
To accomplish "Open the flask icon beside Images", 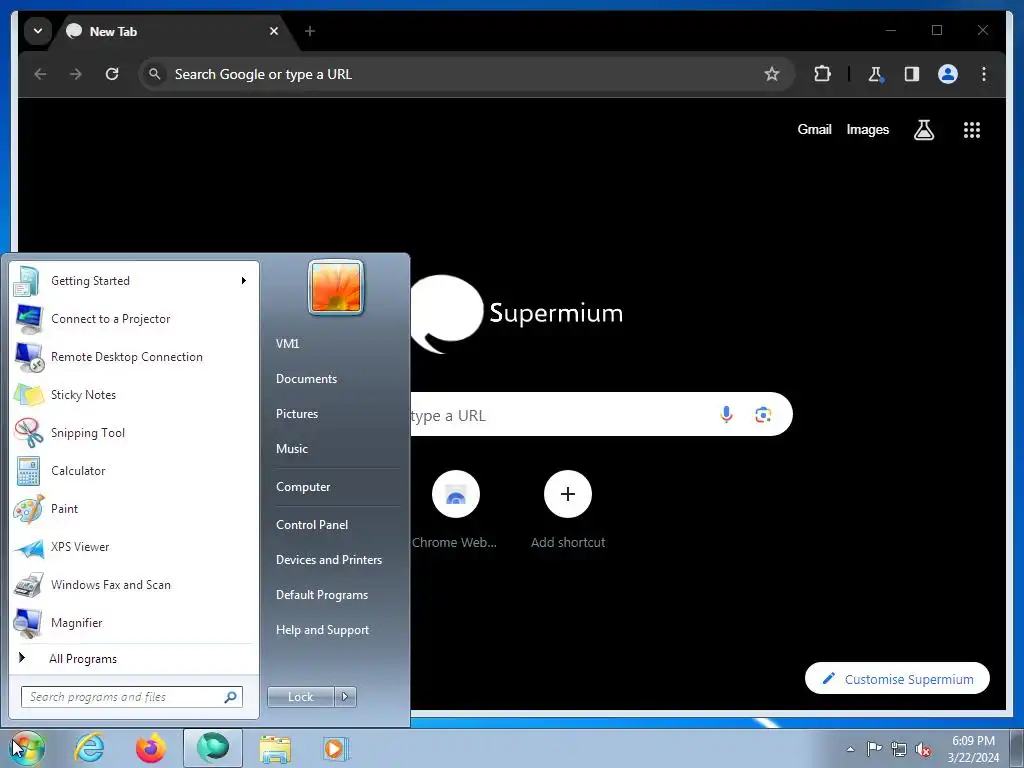I will pos(923,130).
